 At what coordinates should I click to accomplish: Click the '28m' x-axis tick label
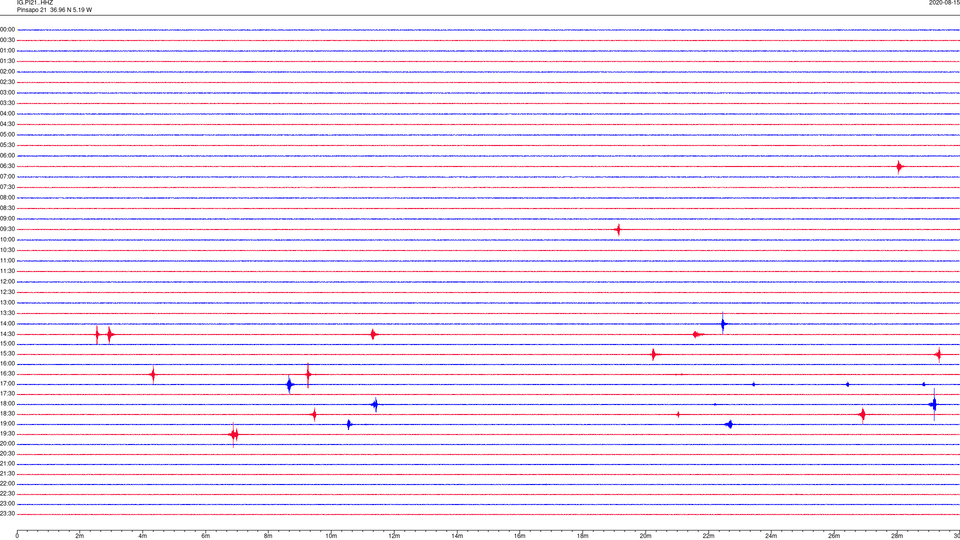(897, 536)
